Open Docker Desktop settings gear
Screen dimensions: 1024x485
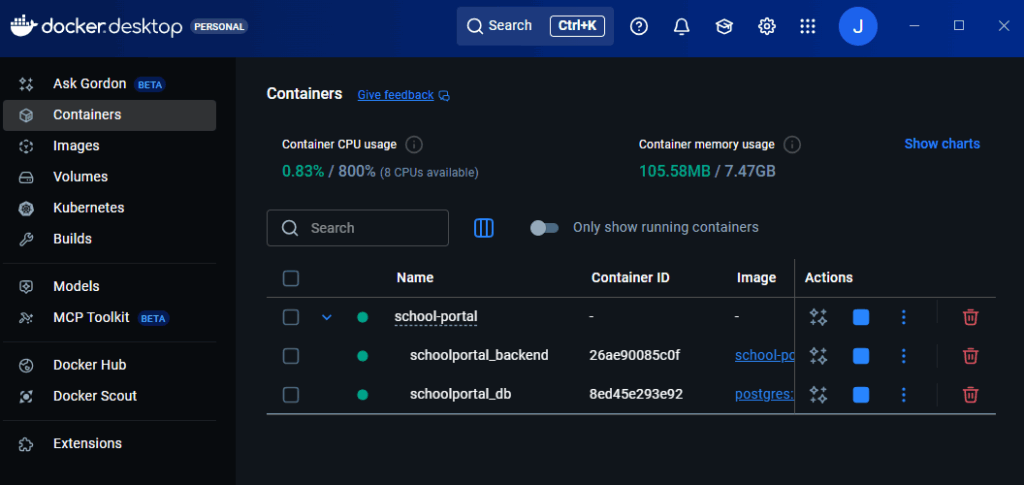(x=767, y=26)
